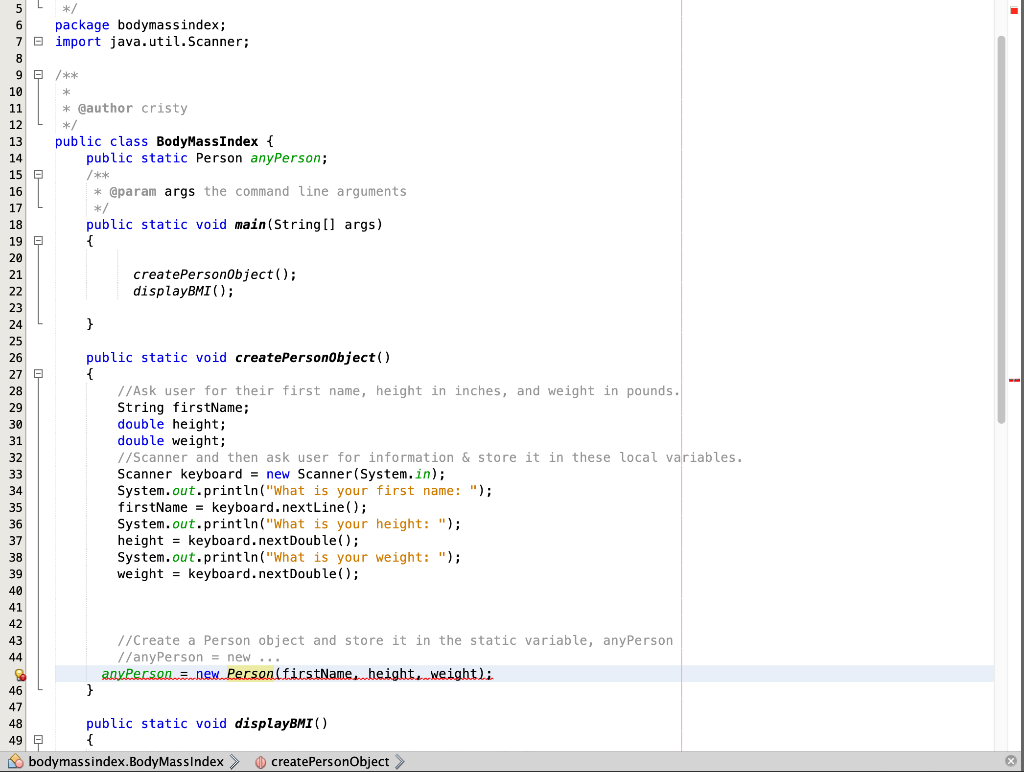The width and height of the screenshot is (1024, 772).
Task: Open the chevron after BodyMassIndex breadcrumb
Action: 234,761
